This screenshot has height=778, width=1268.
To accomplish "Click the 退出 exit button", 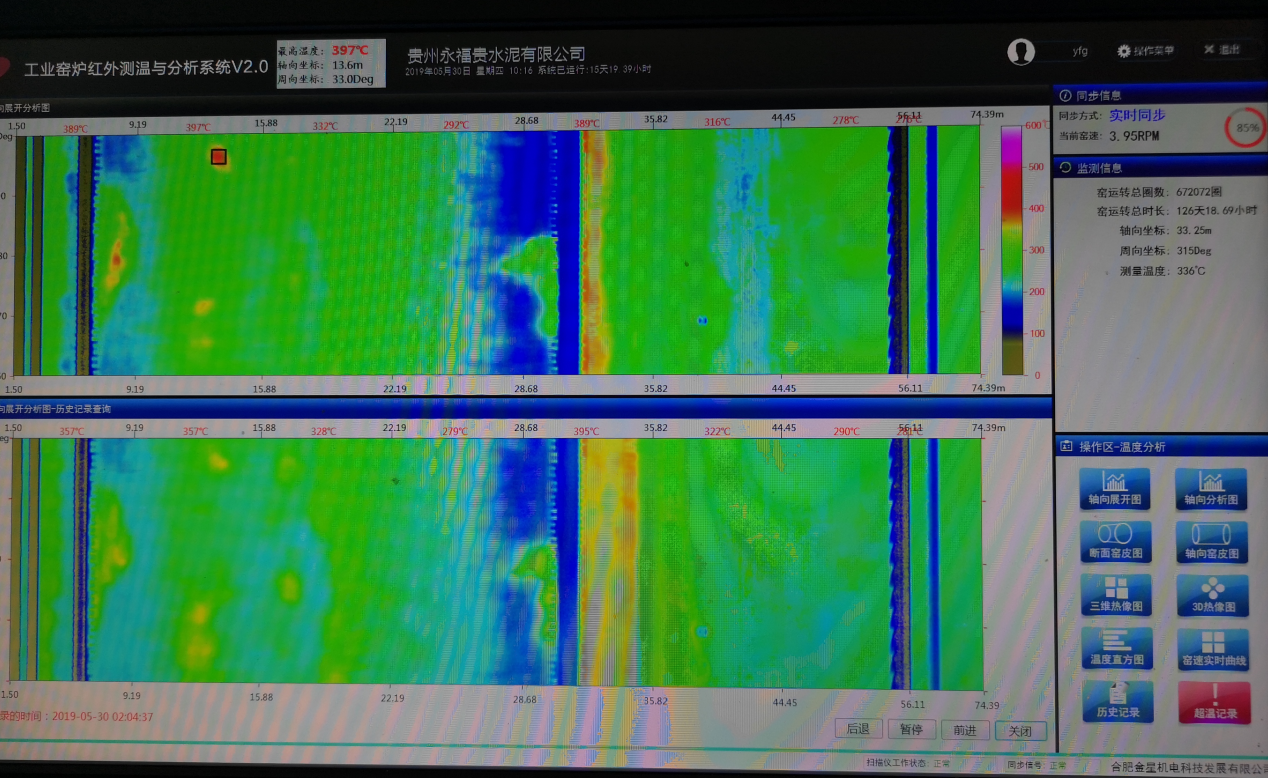I will tap(1221, 50).
